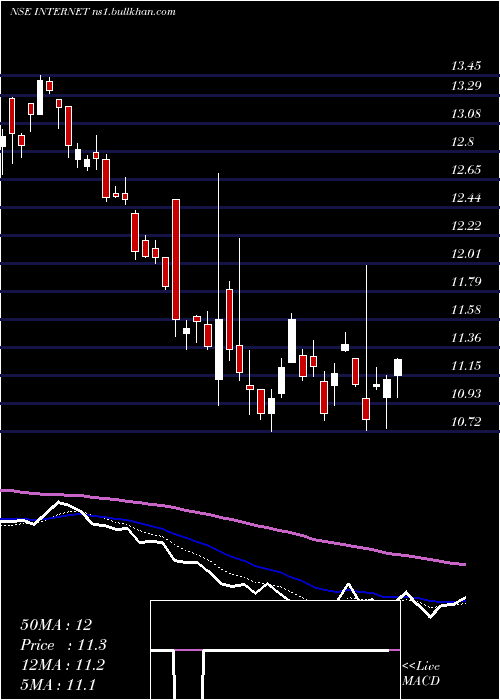Click the last white candlestick on the right
The height and width of the screenshot is (700, 500).
tap(398, 367)
